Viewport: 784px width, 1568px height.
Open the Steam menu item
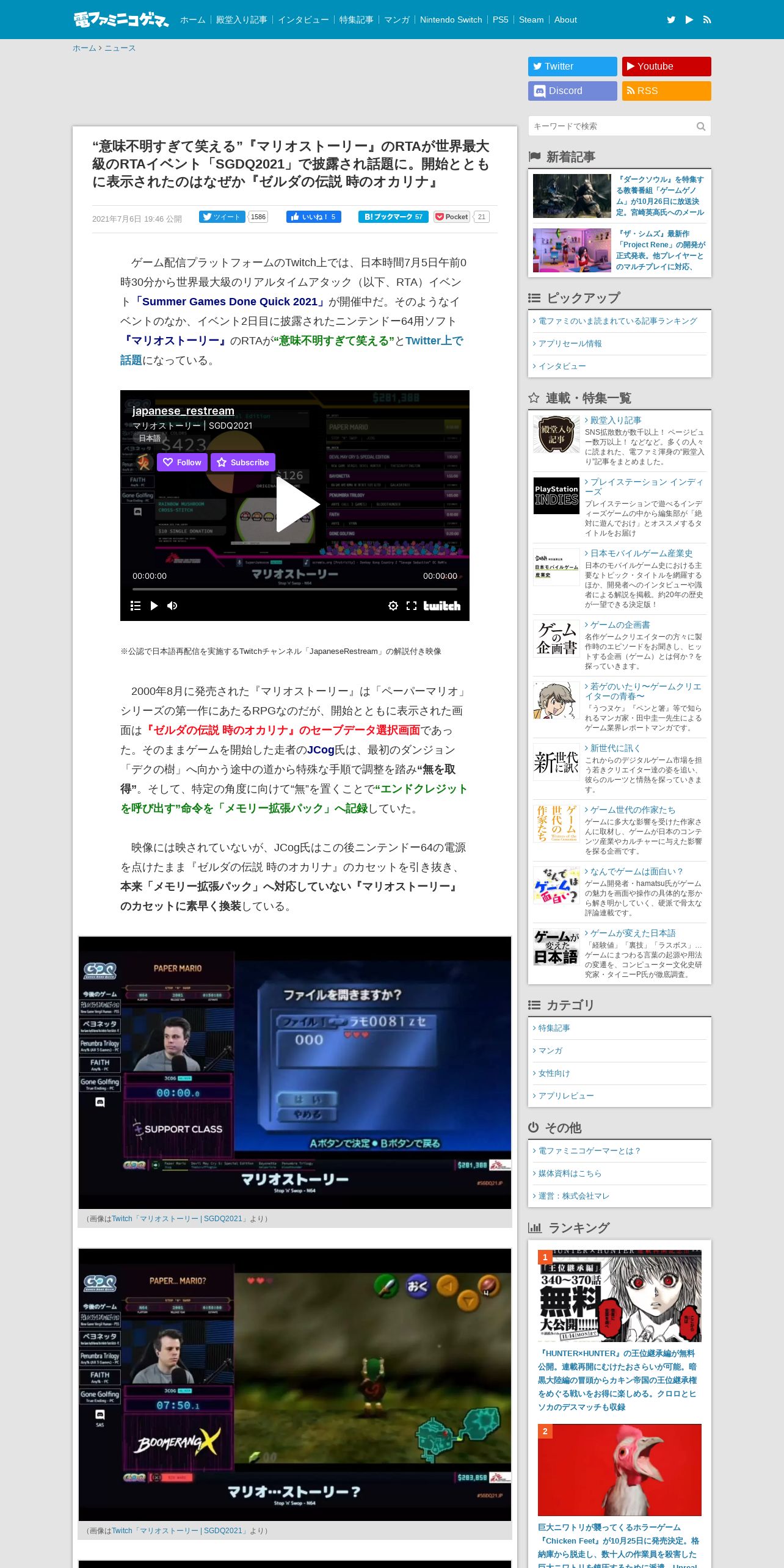[x=531, y=20]
